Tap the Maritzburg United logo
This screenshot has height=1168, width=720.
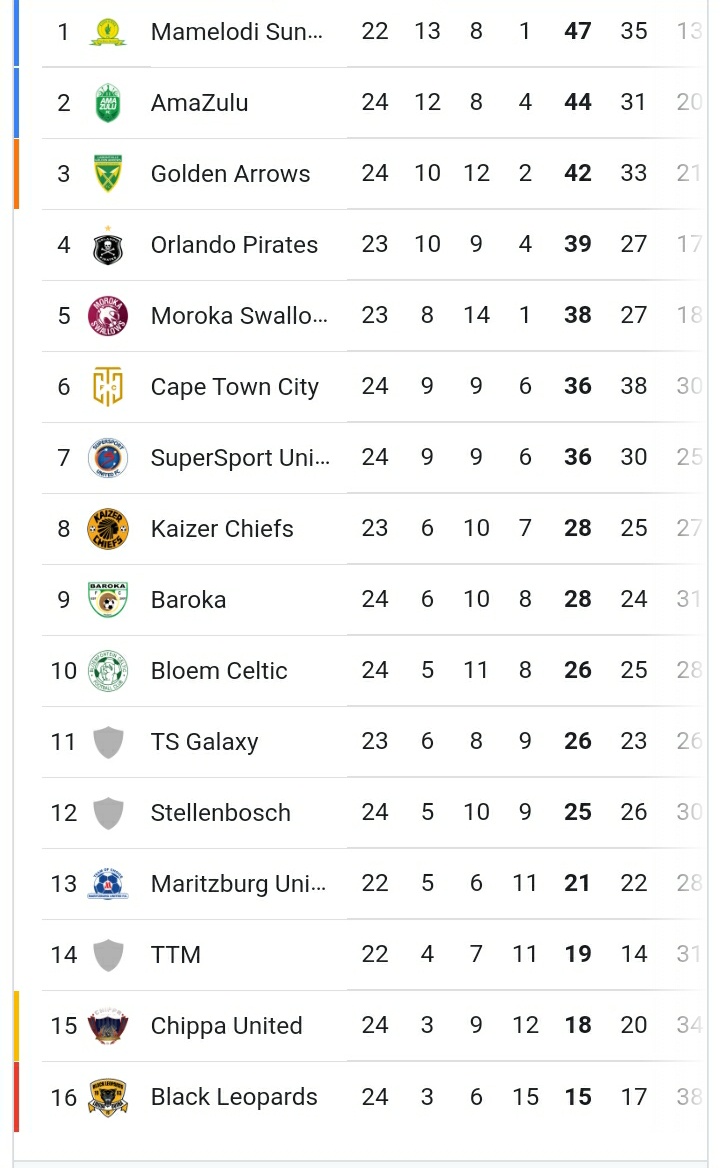pos(108,884)
